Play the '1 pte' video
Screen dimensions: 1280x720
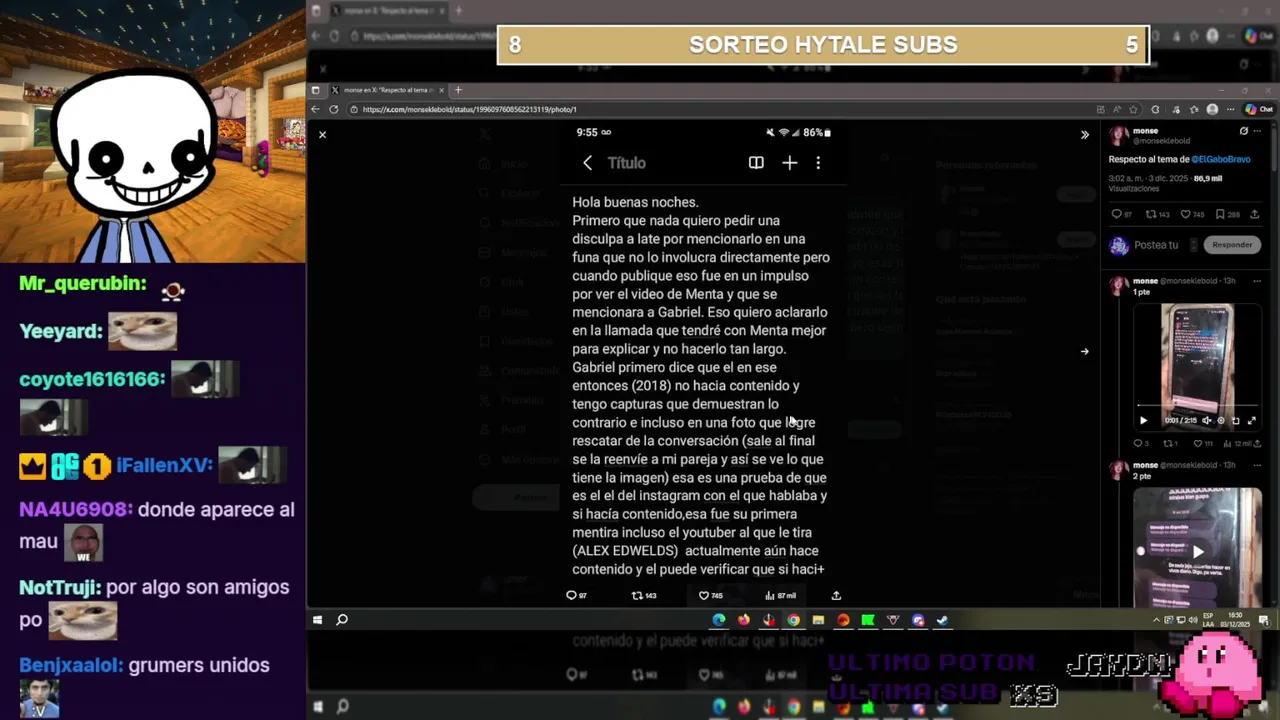(x=1143, y=420)
